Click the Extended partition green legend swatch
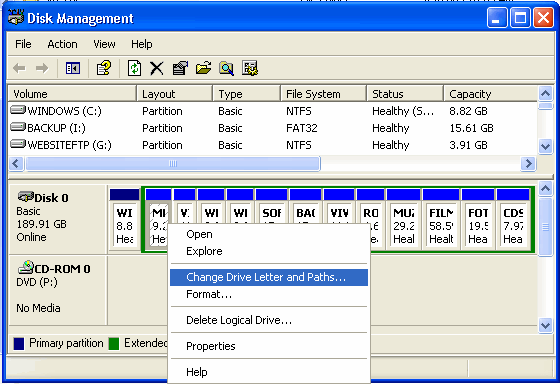 (x=114, y=344)
